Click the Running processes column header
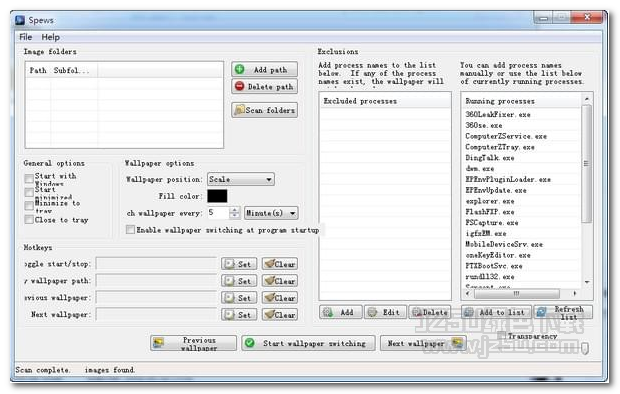The height and width of the screenshot is (394, 620). [x=522, y=101]
